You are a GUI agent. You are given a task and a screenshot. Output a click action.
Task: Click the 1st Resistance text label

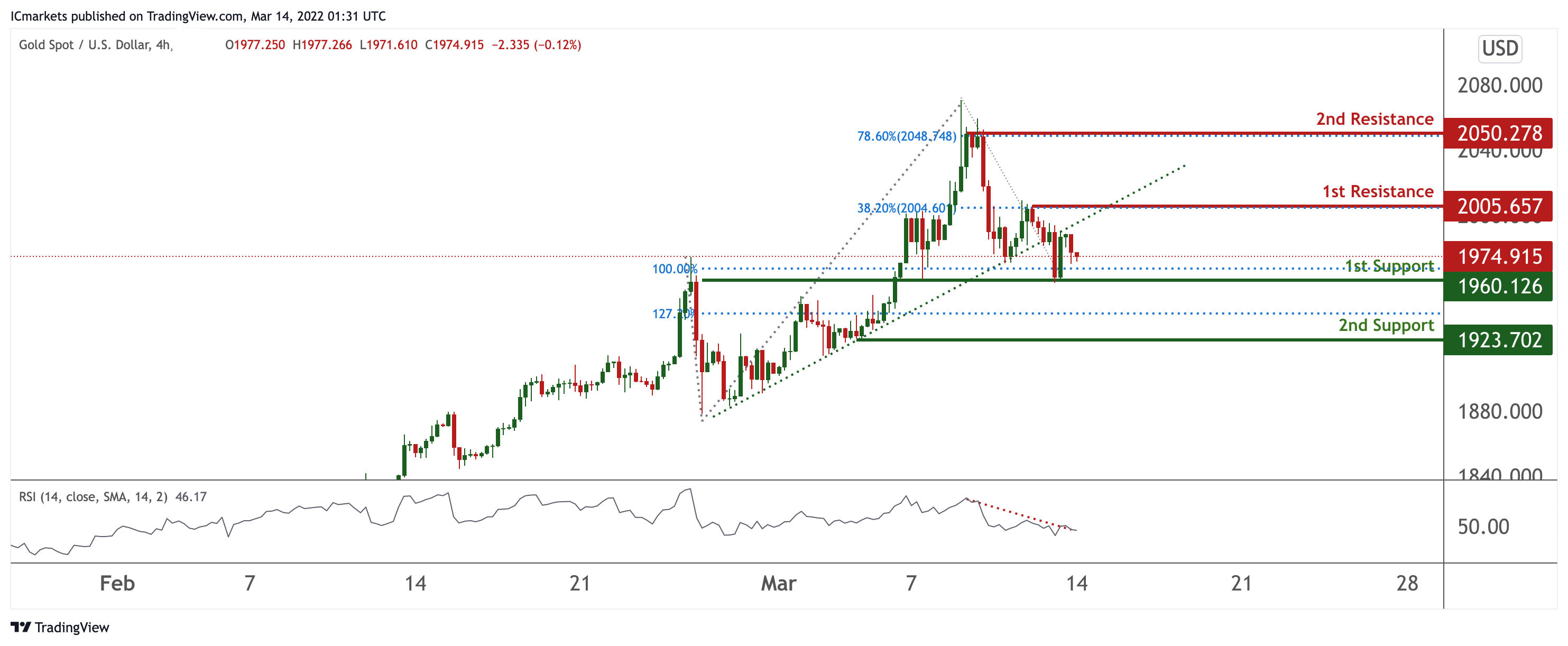[x=1378, y=191]
